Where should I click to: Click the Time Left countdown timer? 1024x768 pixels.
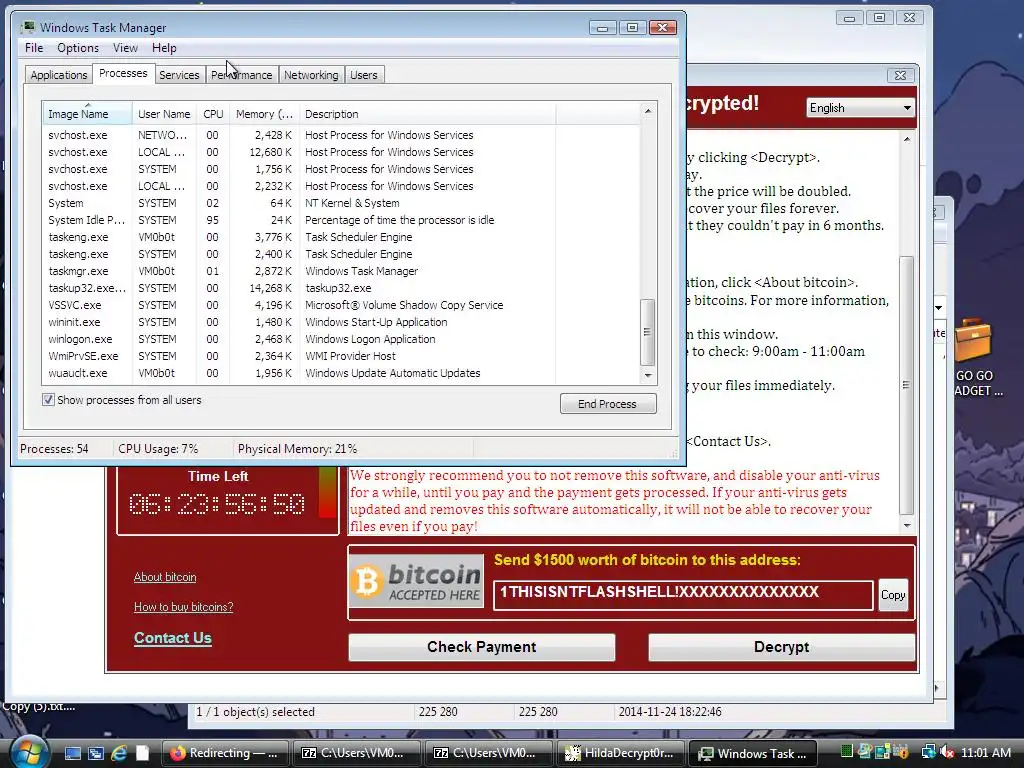pos(217,504)
